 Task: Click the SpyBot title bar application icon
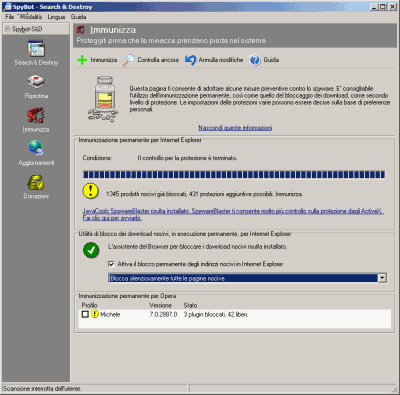(x=7, y=7)
